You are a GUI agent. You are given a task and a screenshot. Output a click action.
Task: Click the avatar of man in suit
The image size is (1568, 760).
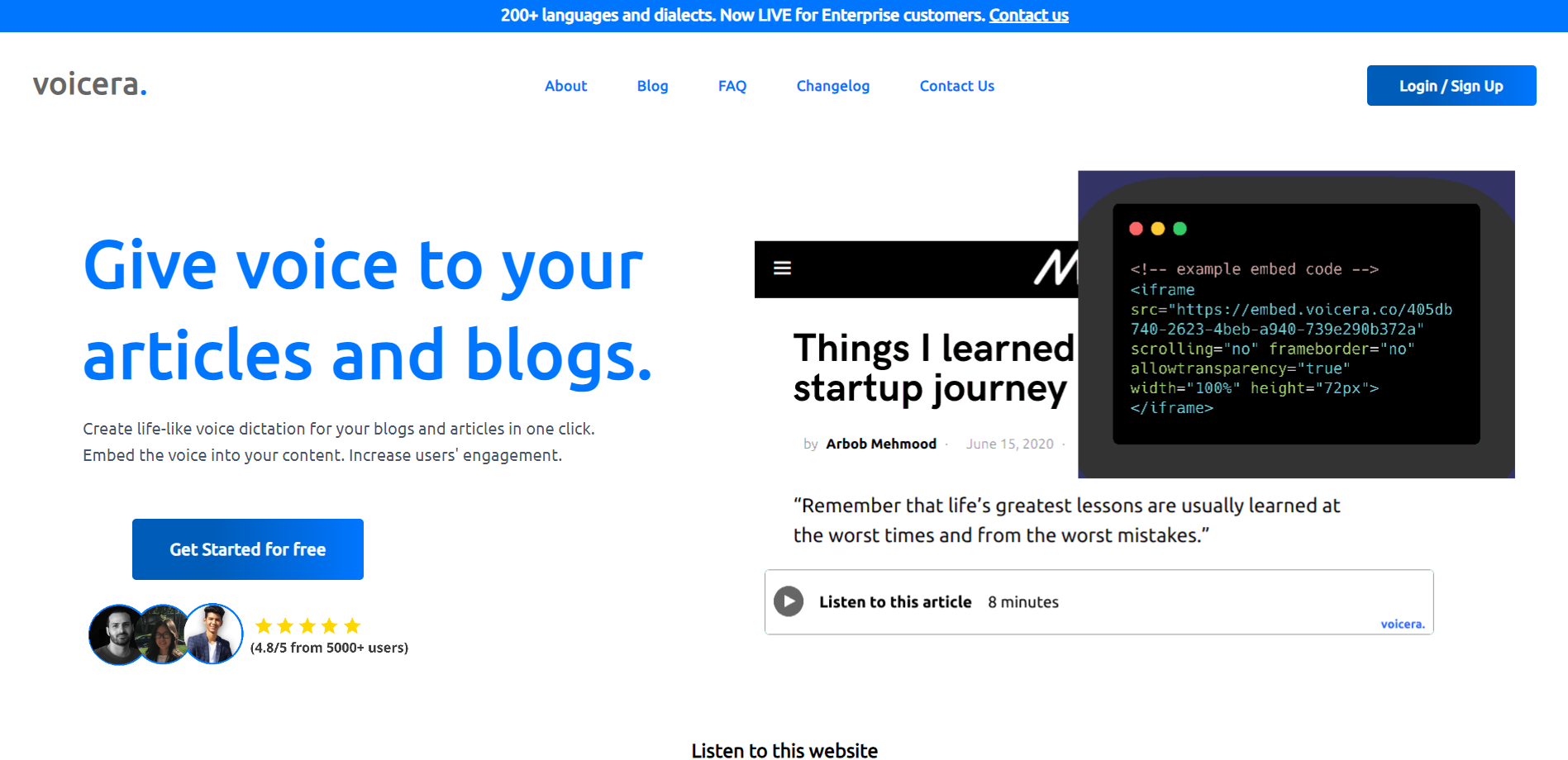tap(214, 634)
